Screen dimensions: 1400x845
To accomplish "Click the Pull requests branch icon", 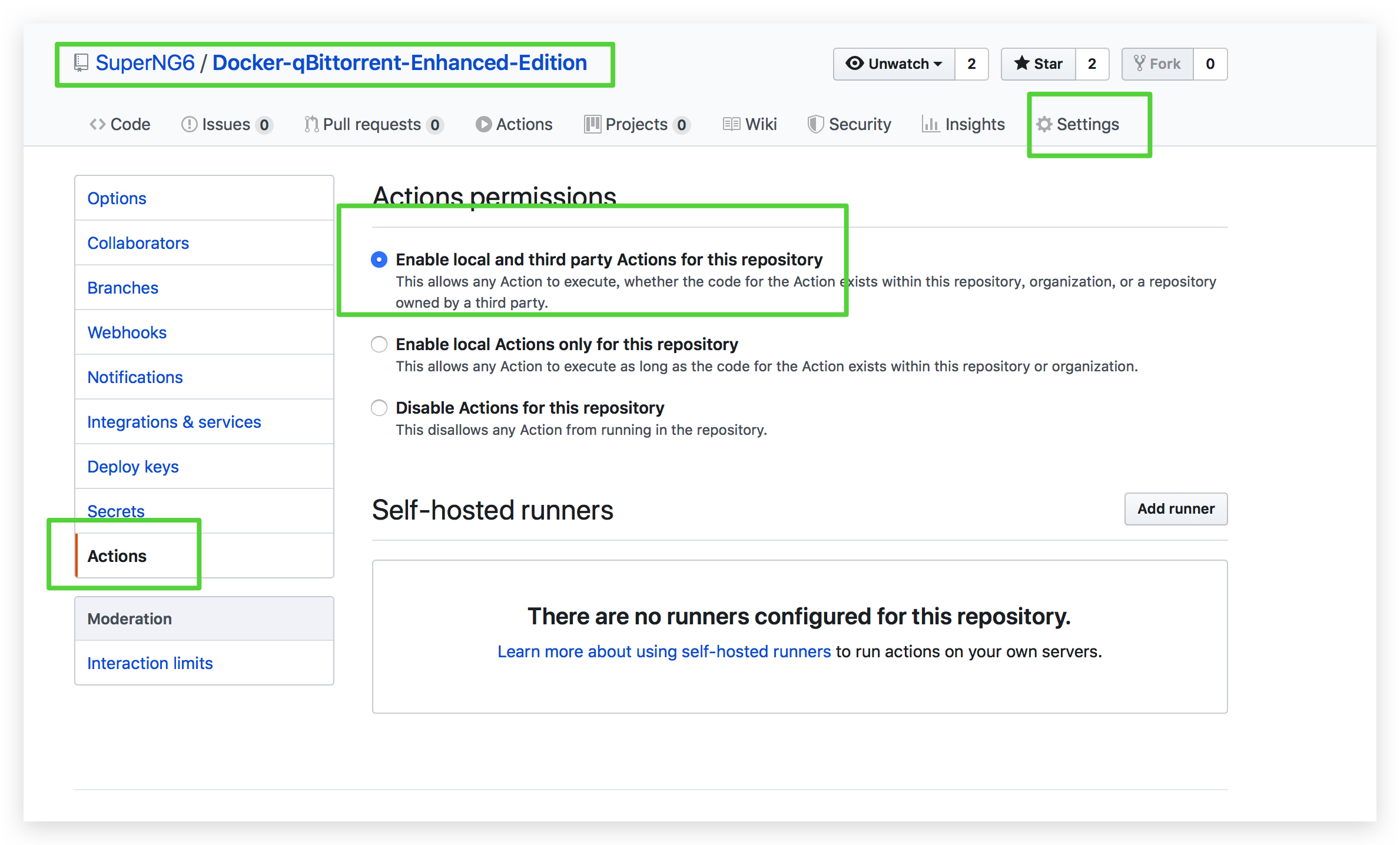I will coord(311,124).
